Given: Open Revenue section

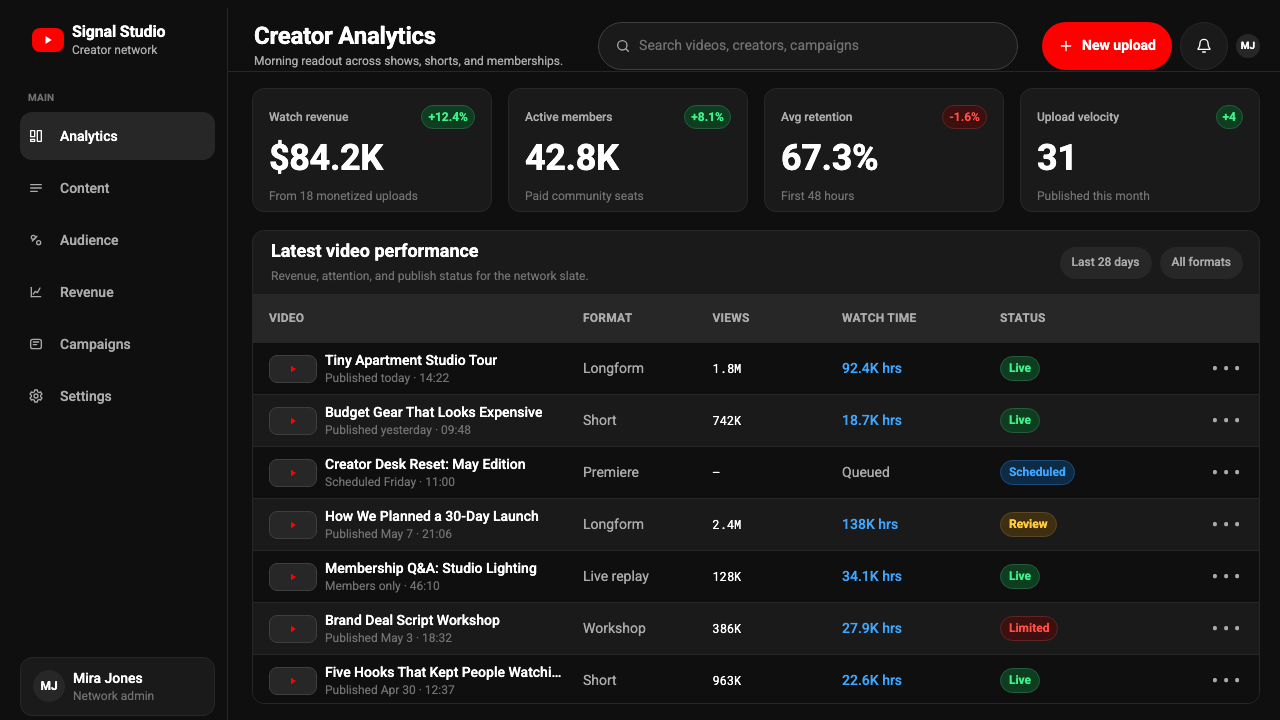Looking at the screenshot, I should point(117,292).
